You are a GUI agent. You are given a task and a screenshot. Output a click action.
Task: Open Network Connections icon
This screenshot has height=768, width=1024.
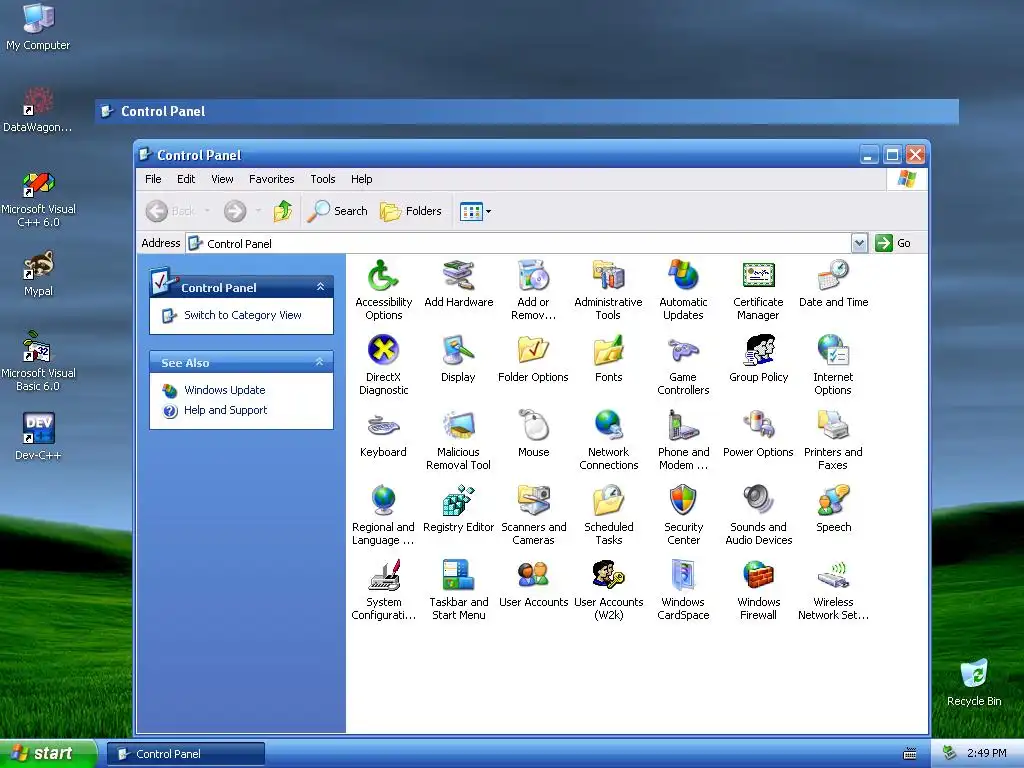tap(608, 426)
